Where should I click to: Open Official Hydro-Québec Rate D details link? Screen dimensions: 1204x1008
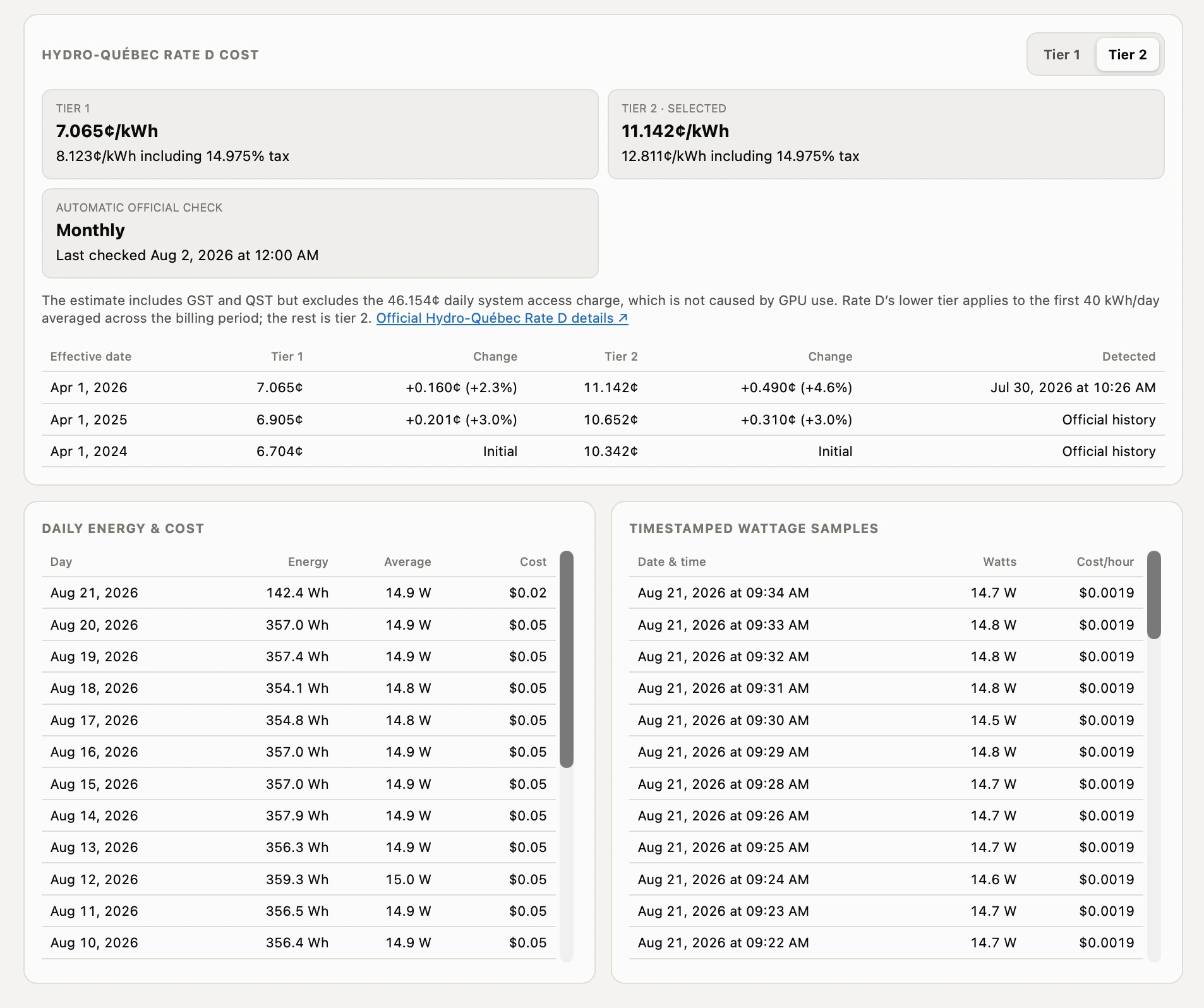pos(502,318)
